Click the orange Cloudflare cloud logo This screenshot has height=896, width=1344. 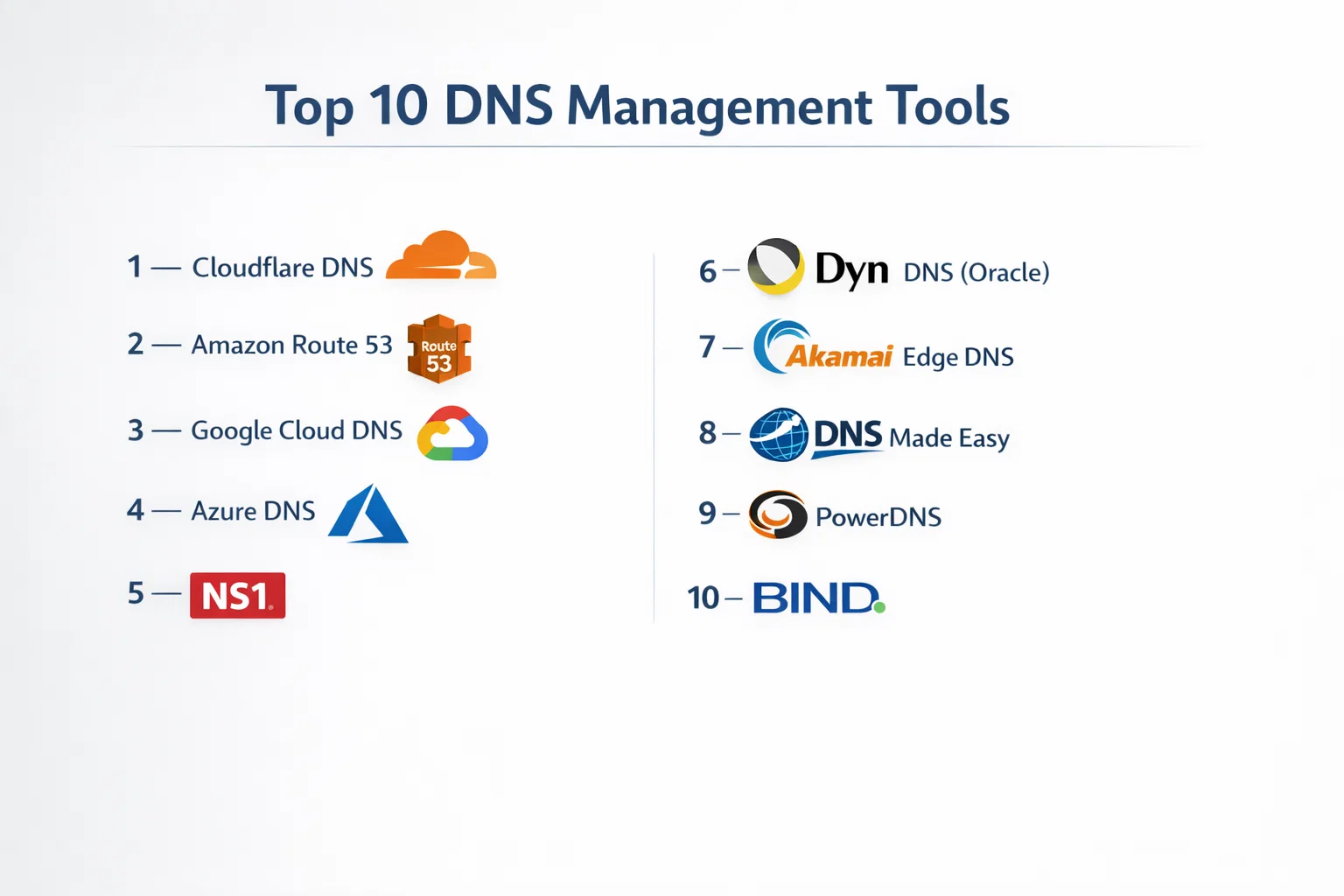click(441, 256)
